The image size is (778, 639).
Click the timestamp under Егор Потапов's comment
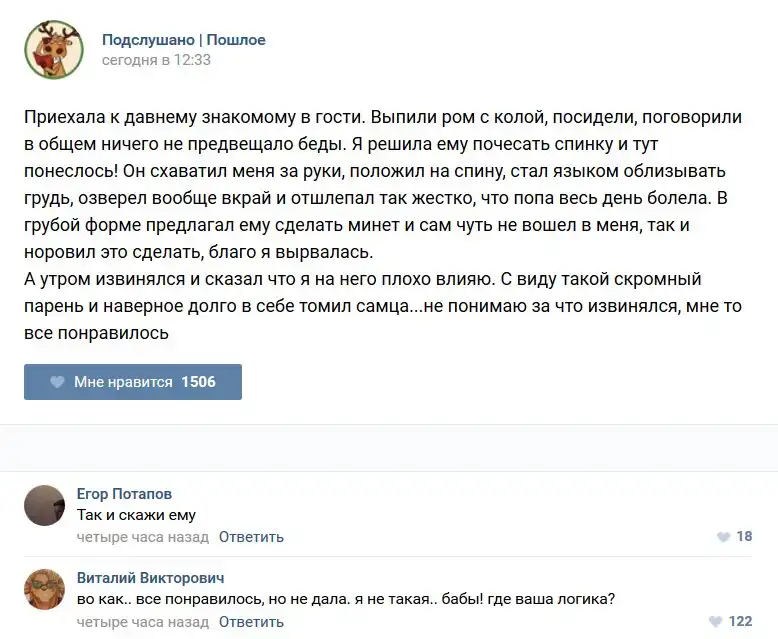(143, 537)
